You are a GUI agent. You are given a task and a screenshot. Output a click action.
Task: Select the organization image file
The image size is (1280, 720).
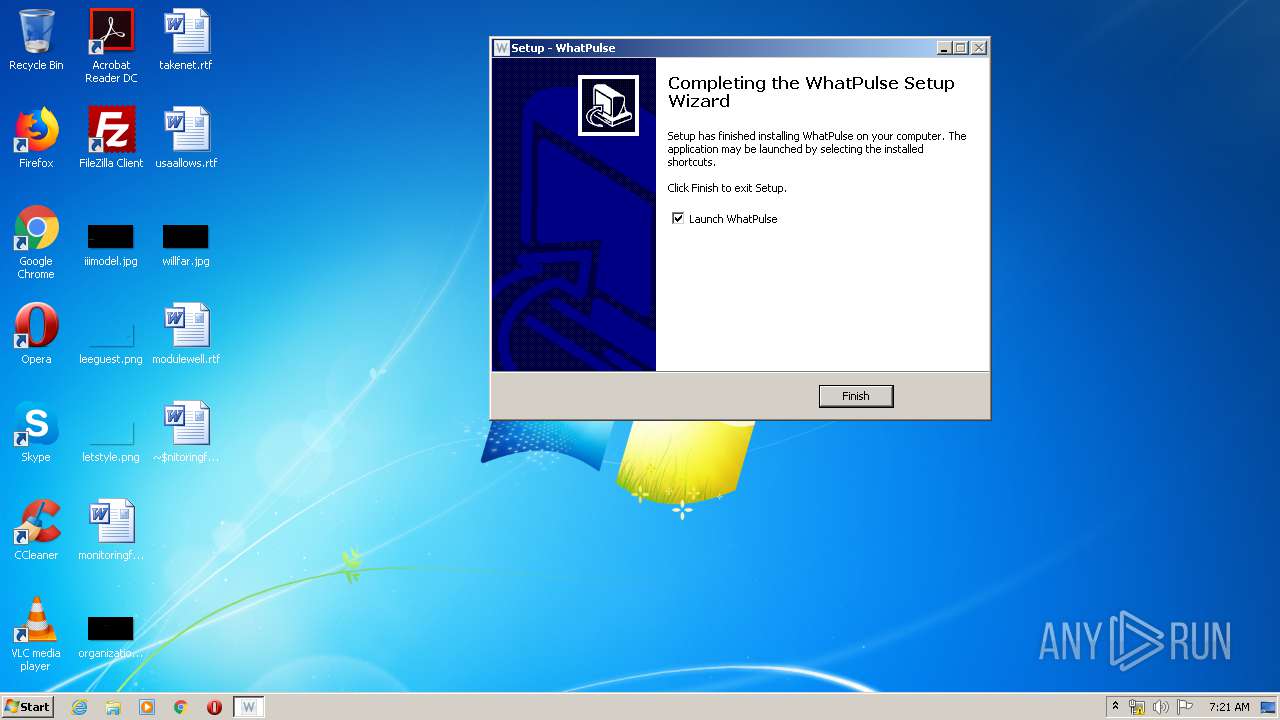pyautogui.click(x=111, y=638)
